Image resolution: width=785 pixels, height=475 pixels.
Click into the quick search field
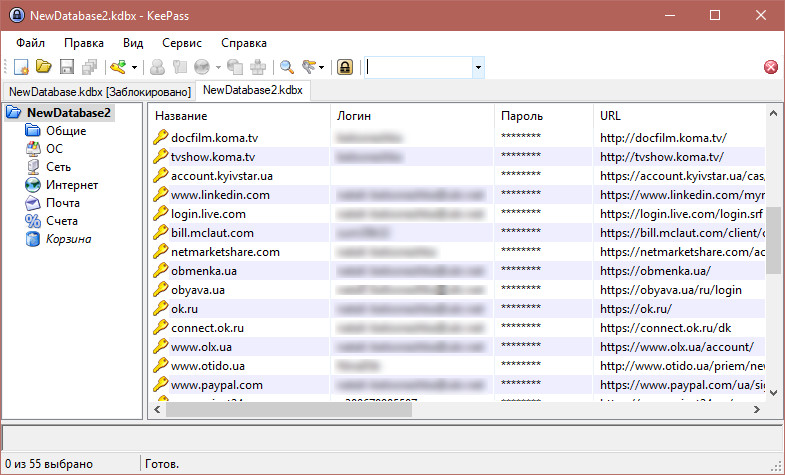418,67
